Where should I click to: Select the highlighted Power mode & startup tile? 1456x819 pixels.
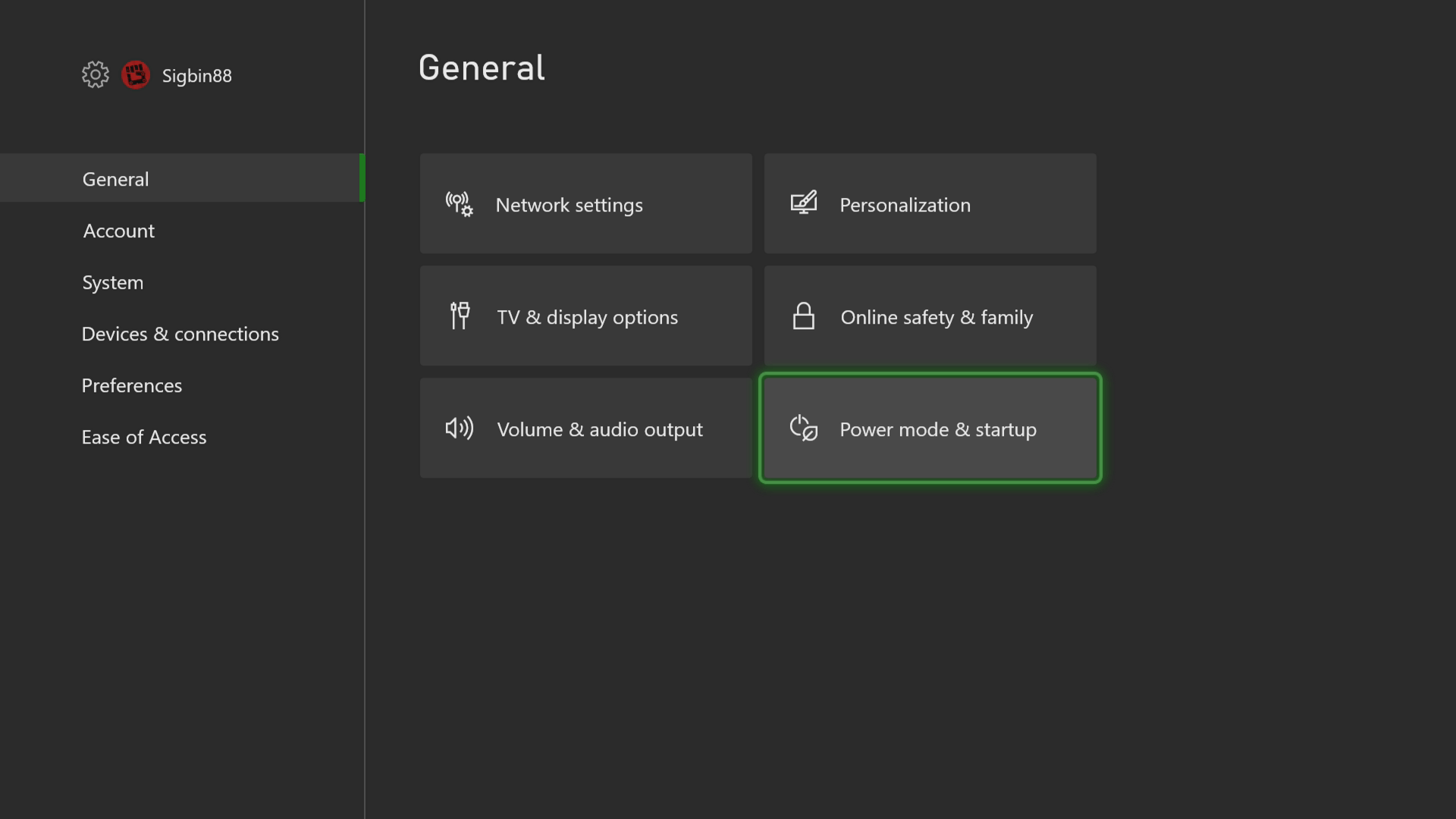930,428
